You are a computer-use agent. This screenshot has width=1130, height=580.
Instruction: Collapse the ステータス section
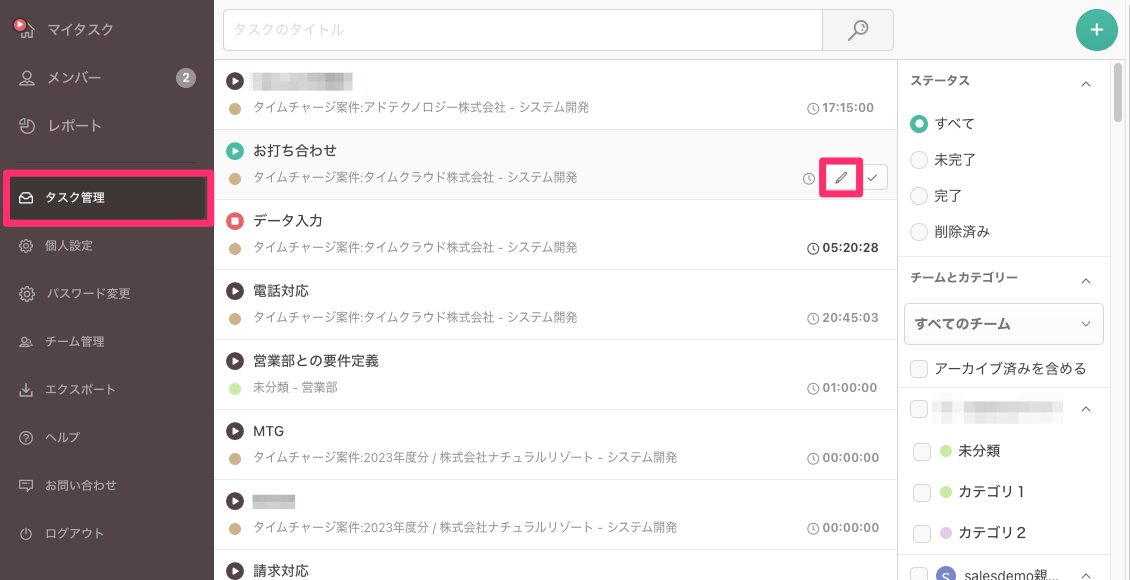(x=1086, y=83)
